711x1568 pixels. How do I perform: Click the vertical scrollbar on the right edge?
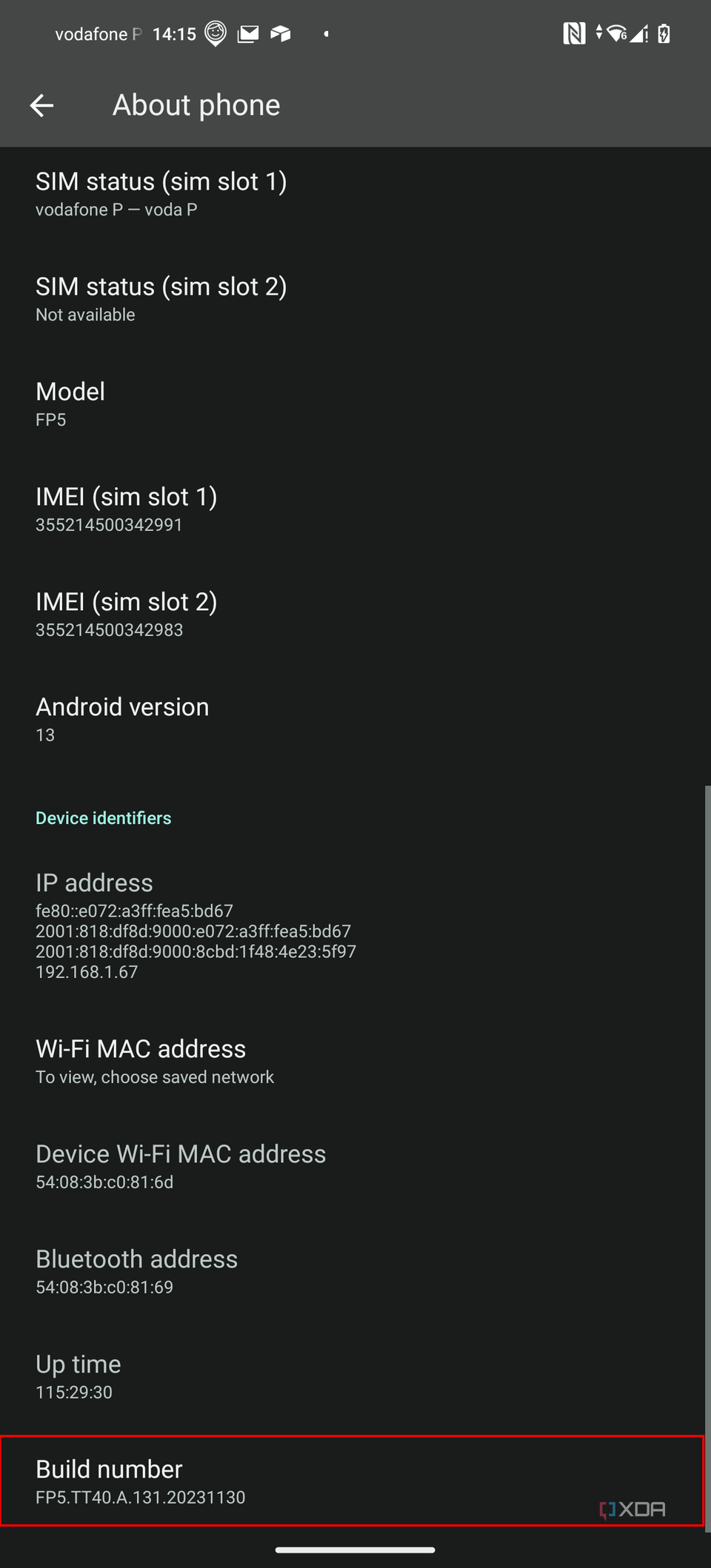(x=708, y=1159)
